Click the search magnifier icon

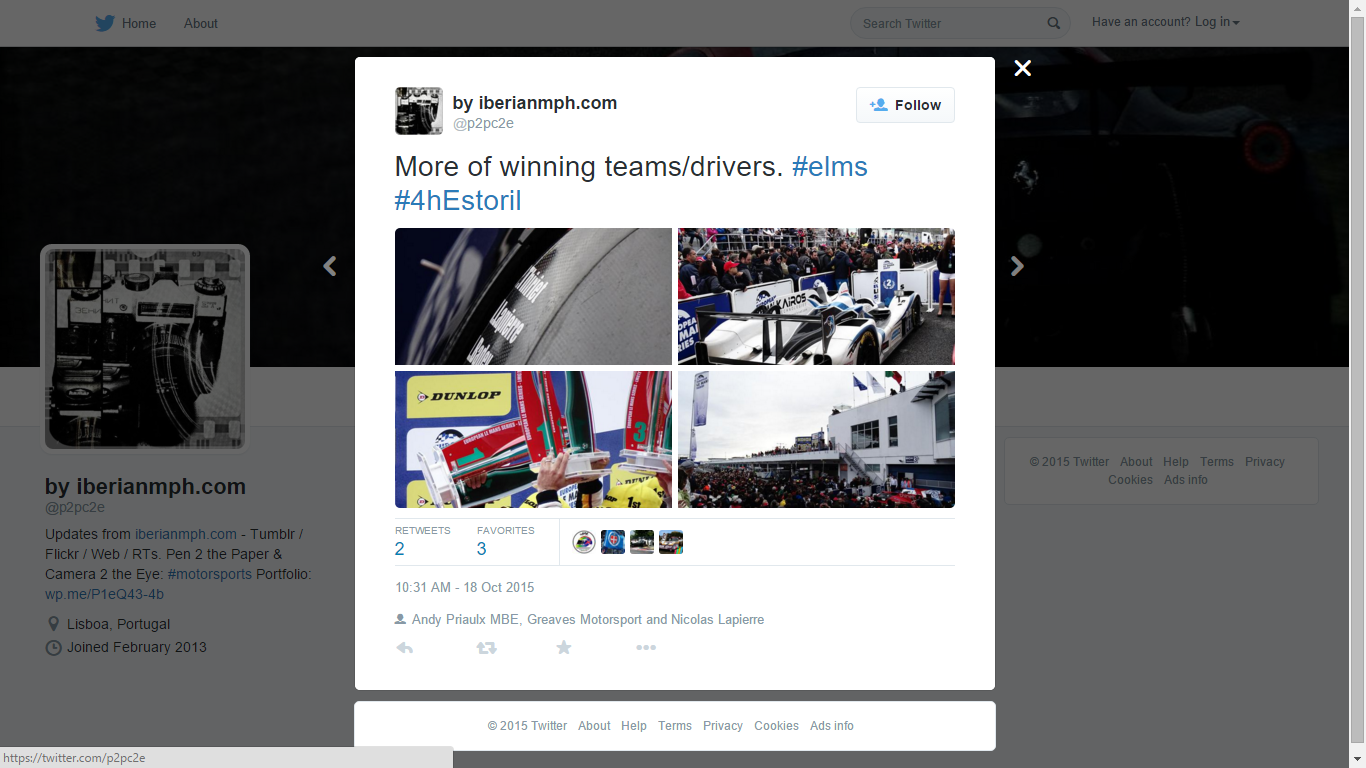click(x=1054, y=23)
